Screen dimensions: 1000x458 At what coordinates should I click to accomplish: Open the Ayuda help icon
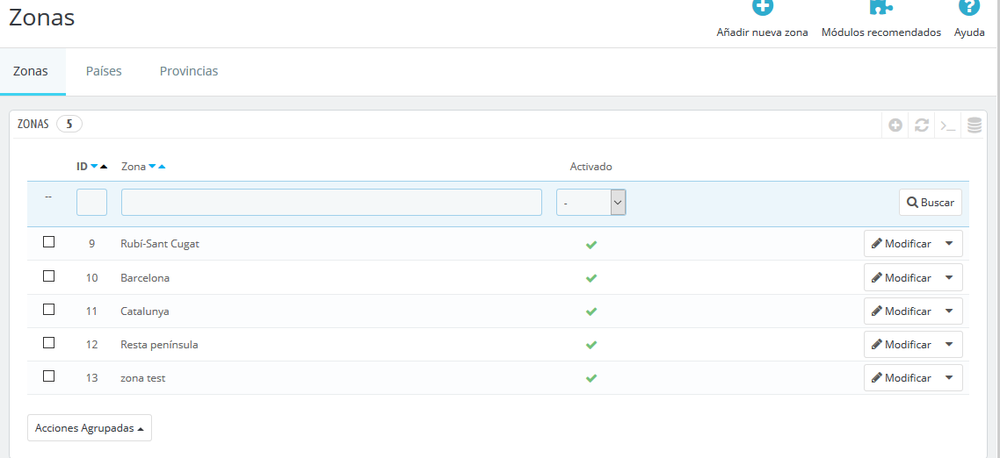point(969,6)
